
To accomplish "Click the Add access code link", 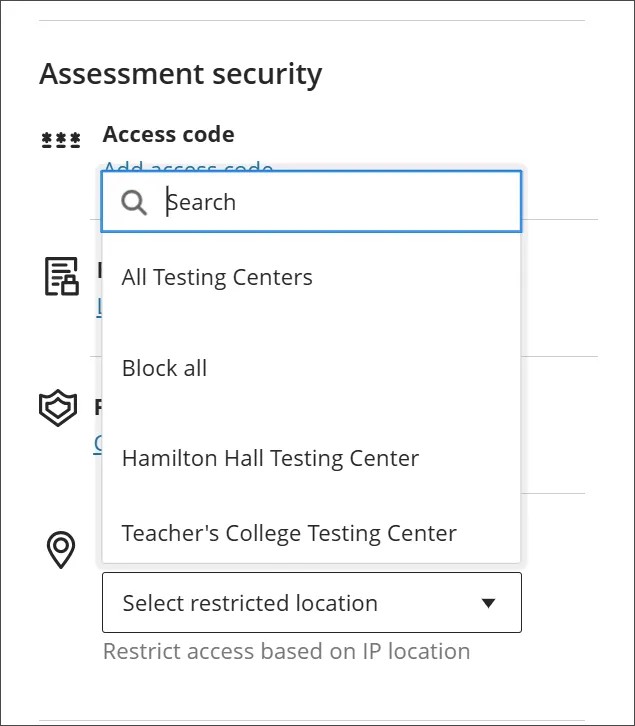I will (188, 166).
